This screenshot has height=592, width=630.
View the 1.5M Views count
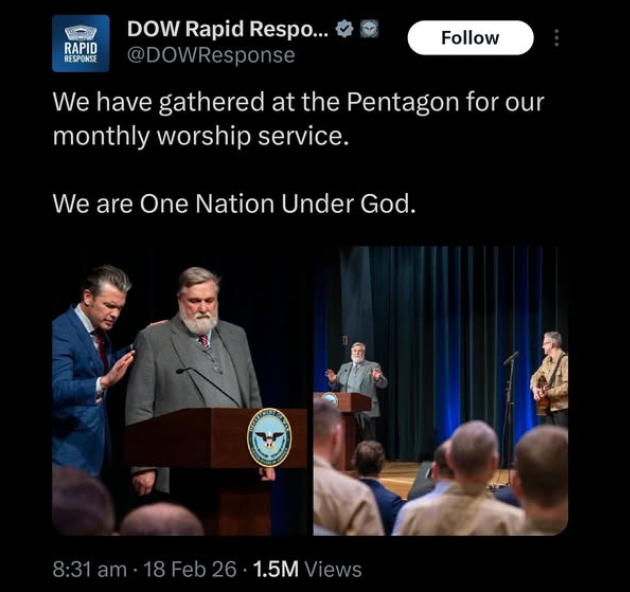point(308,569)
